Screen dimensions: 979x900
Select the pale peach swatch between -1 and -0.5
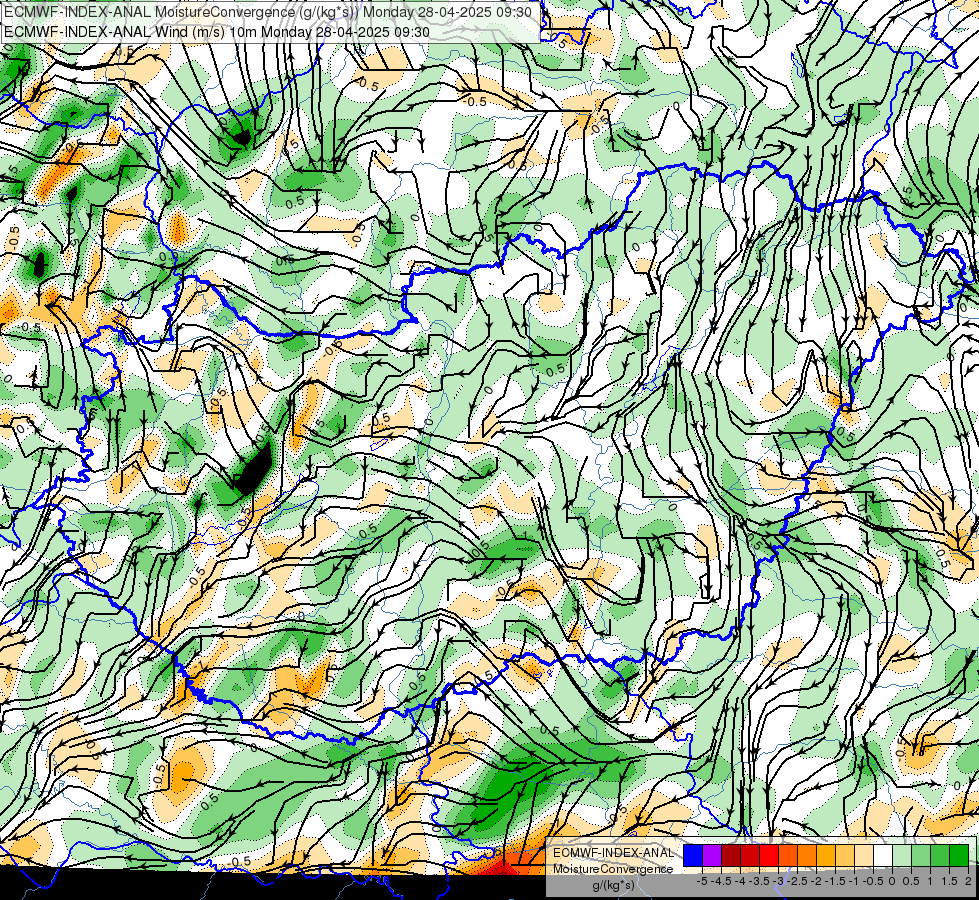point(864,855)
